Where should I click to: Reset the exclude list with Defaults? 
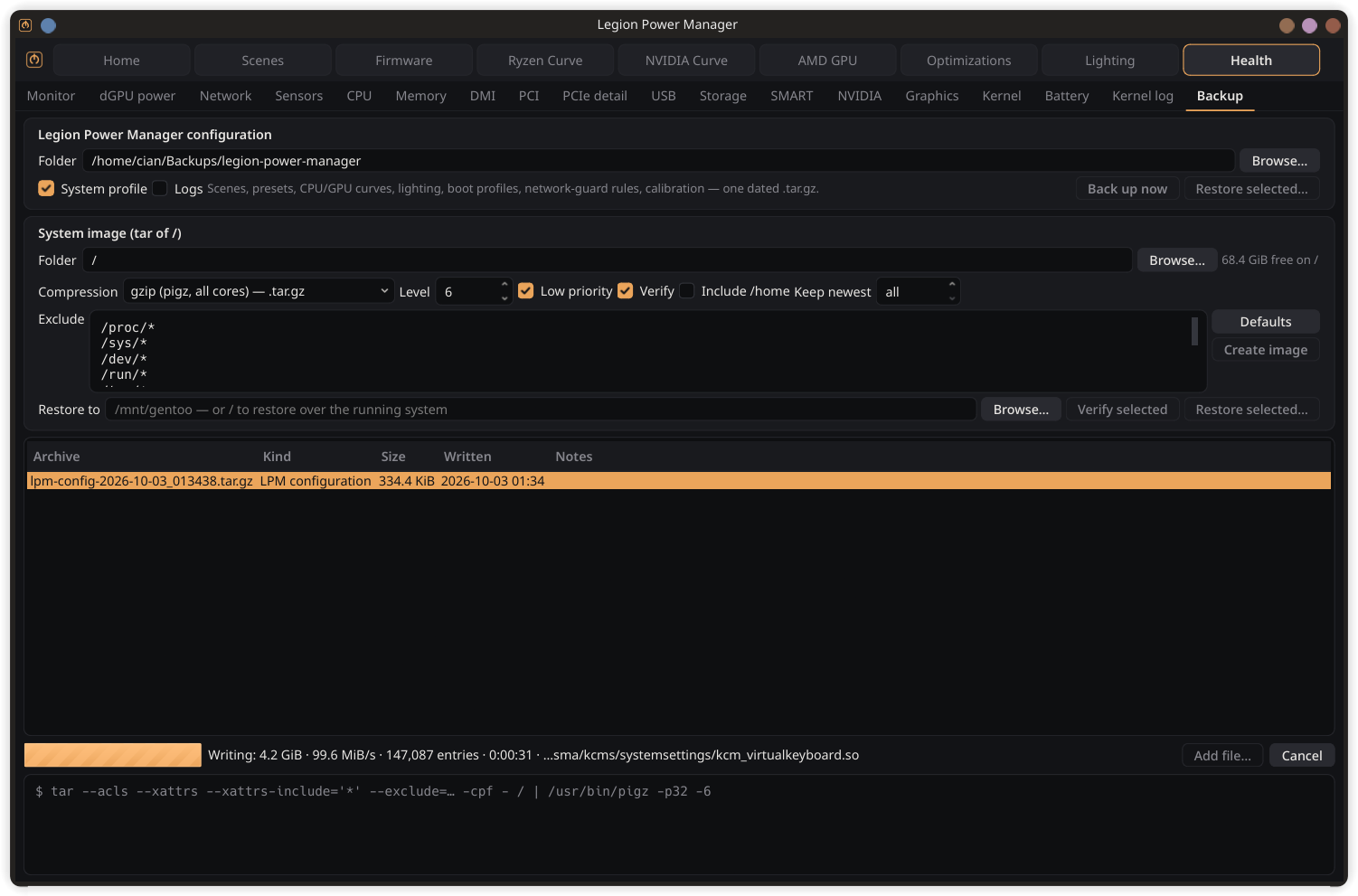(1266, 322)
